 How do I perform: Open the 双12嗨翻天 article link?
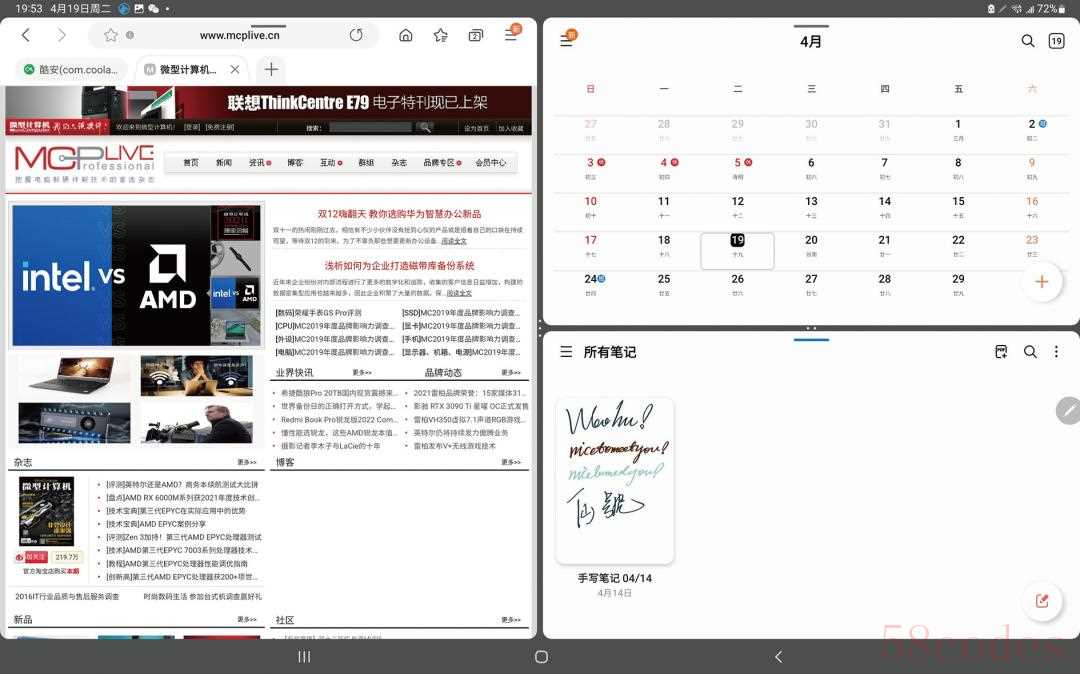pyautogui.click(x=399, y=213)
